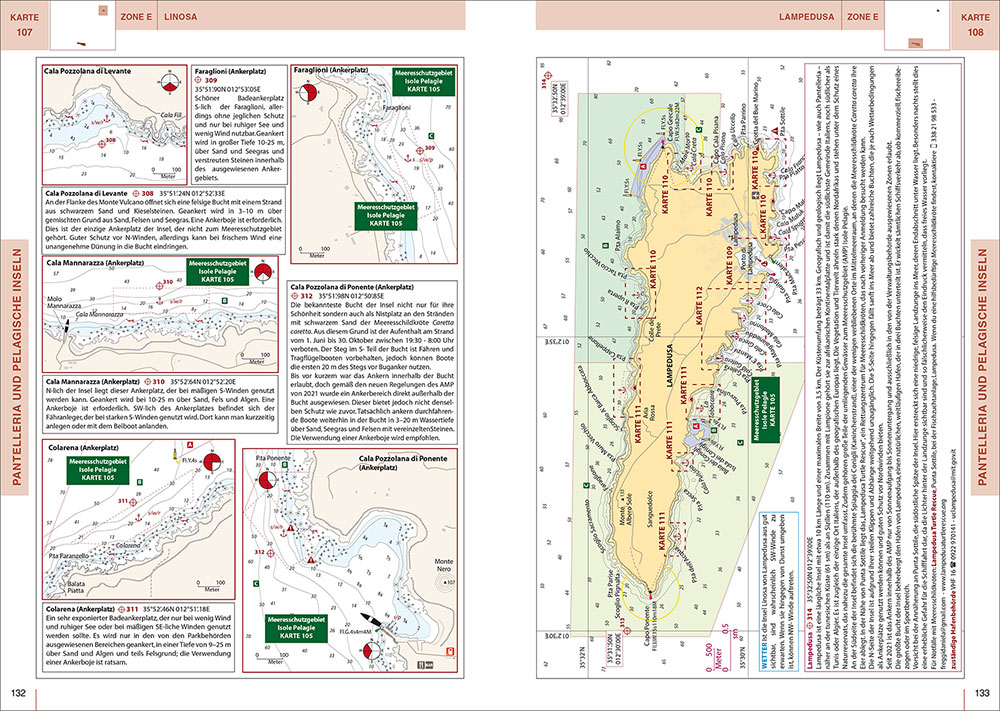Select the LAMPEDUSA header label

(x=805, y=18)
